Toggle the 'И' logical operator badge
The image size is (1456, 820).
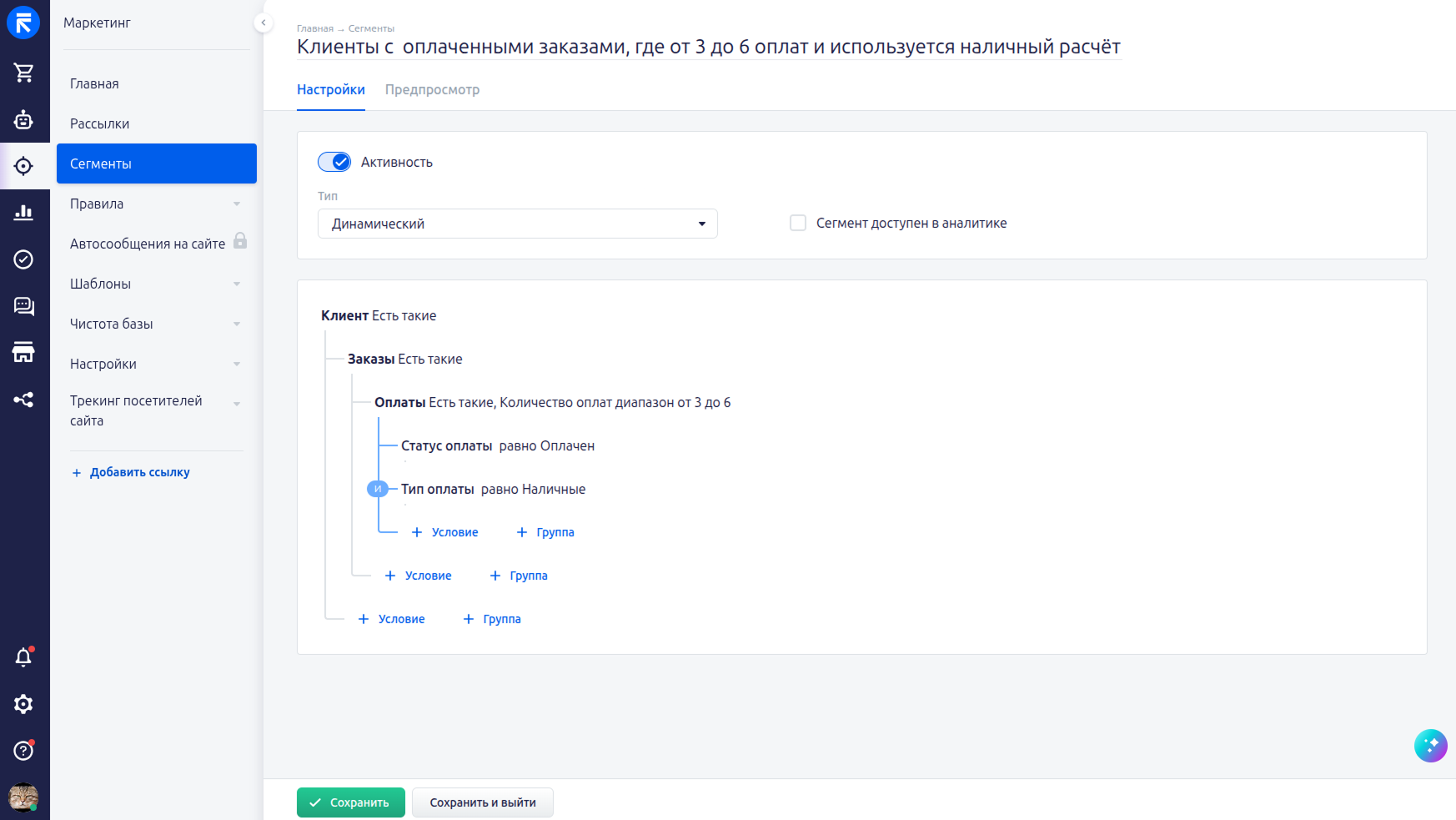point(377,489)
